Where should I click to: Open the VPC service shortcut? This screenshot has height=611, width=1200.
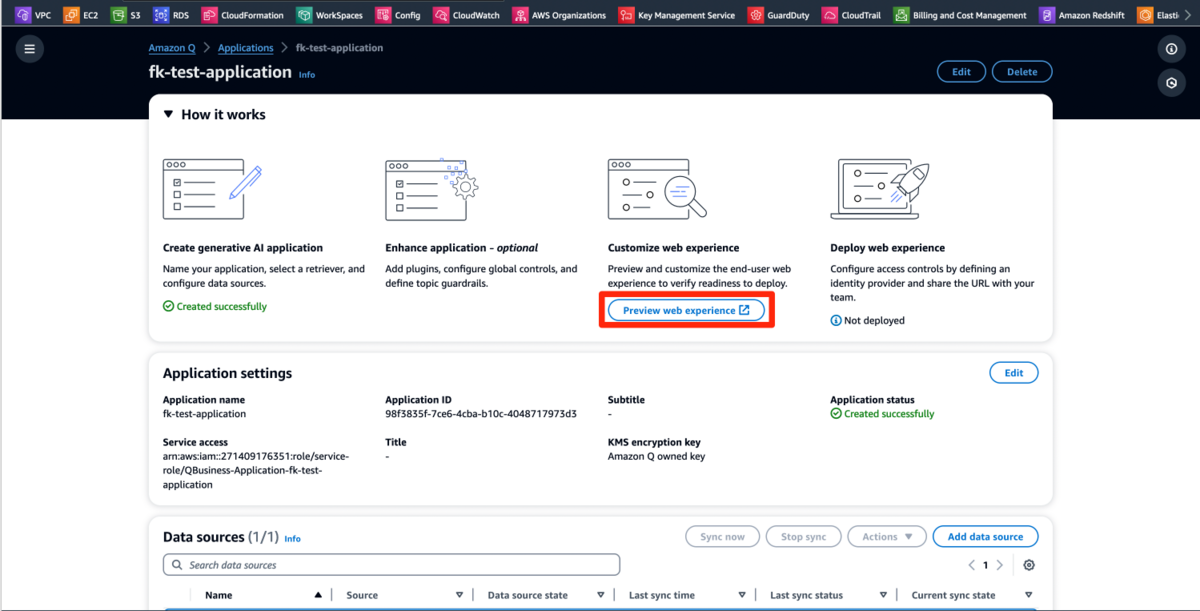[x=33, y=15]
